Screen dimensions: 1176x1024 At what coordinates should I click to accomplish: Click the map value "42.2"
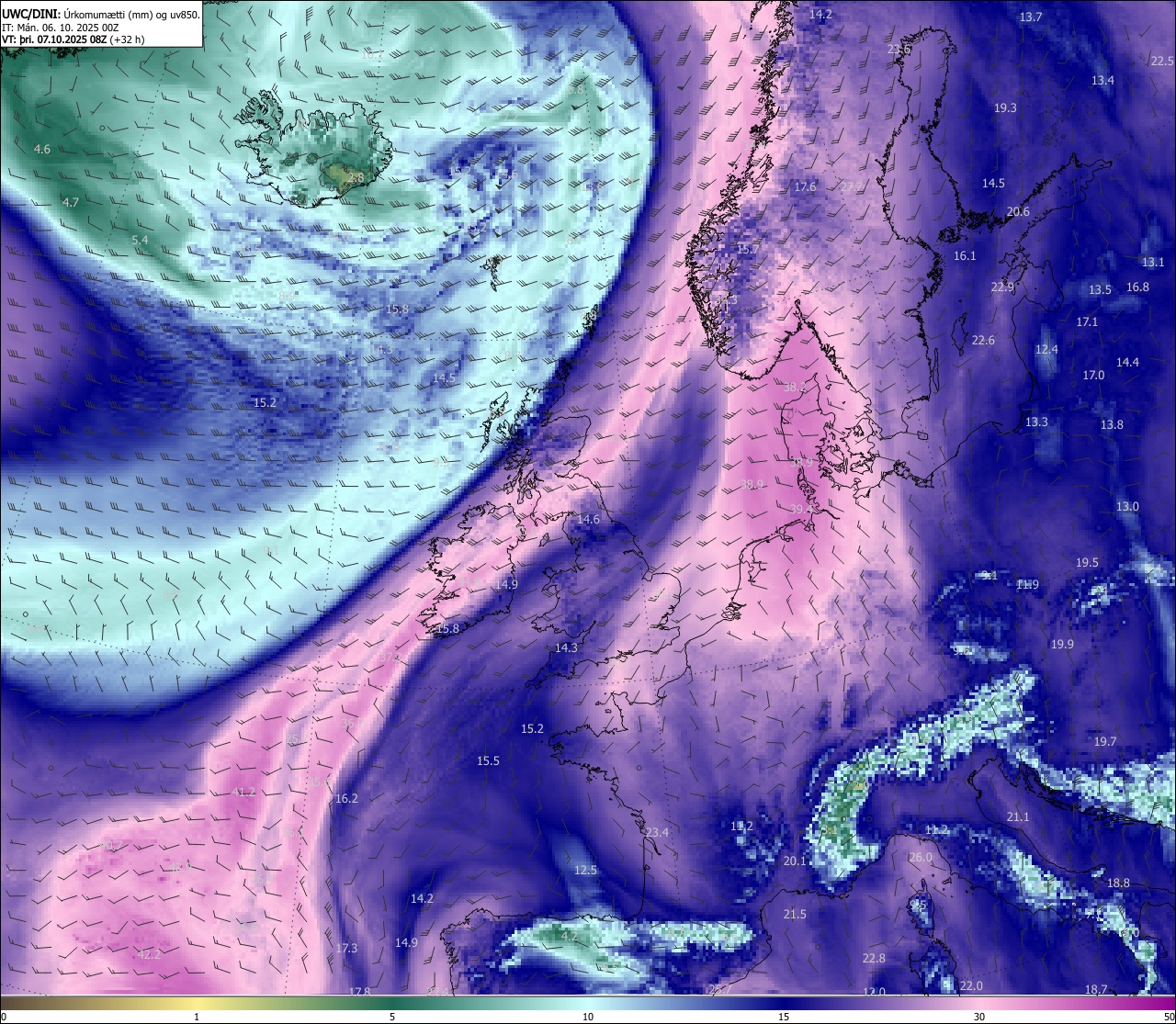149,955
